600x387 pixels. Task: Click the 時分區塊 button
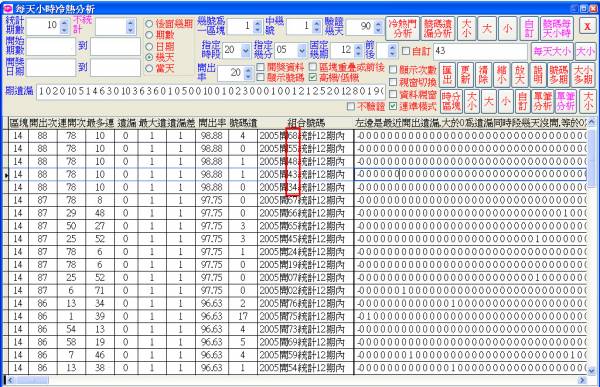tap(451, 101)
